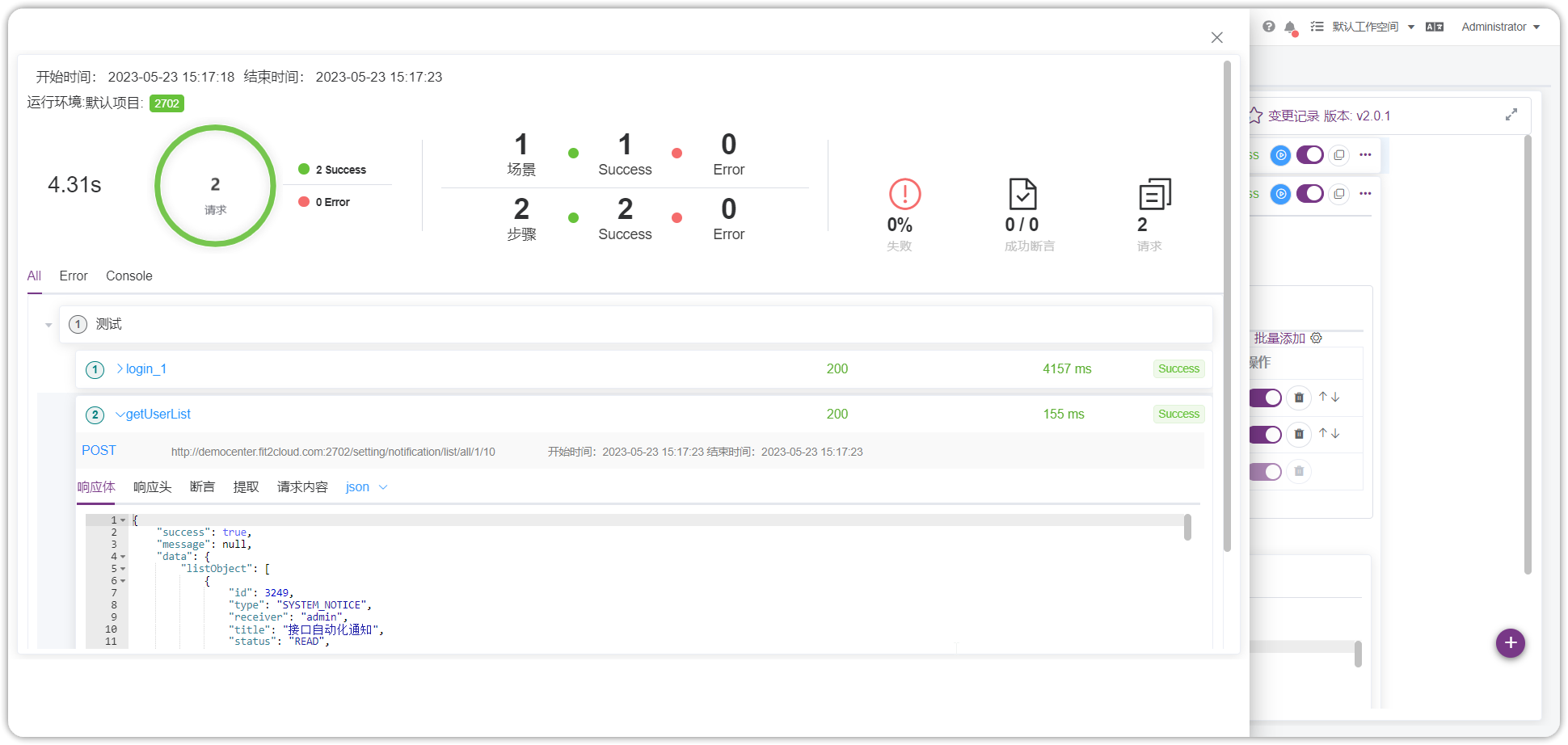Run the lower step with its blue play icon
This screenshot has width=1568, height=745.
(x=1281, y=194)
